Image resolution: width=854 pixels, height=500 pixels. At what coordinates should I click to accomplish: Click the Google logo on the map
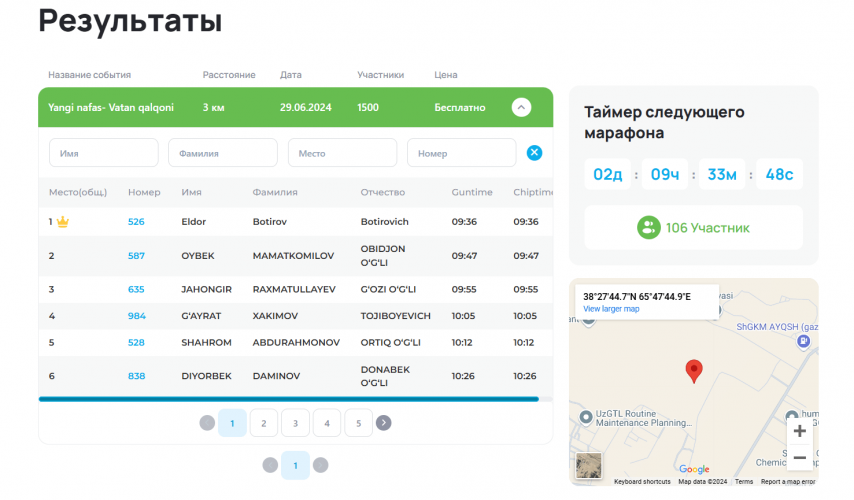694,469
